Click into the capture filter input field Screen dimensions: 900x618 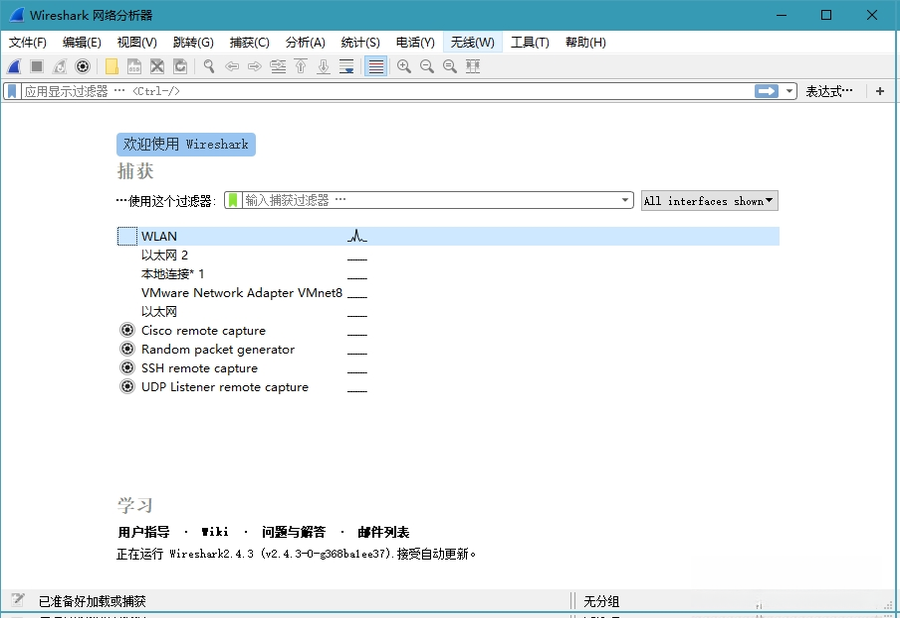pyautogui.click(x=430, y=200)
